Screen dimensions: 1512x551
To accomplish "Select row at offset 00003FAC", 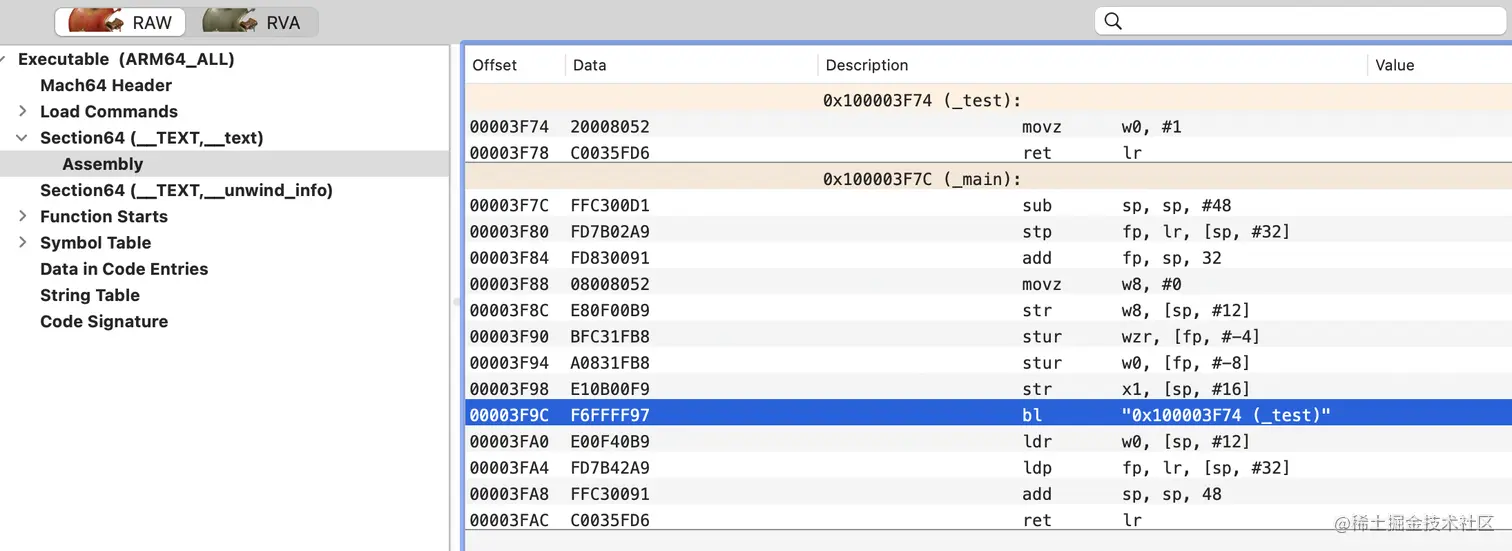I will pyautogui.click(x=988, y=520).
